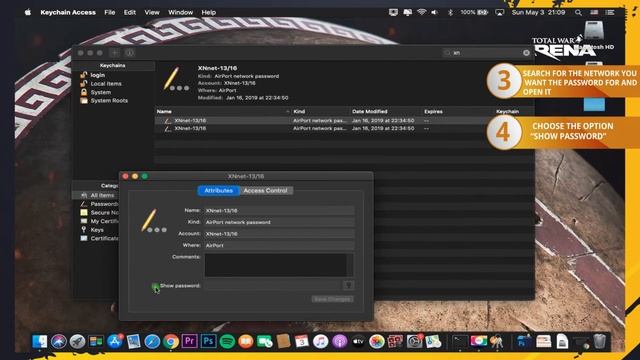640x360 pixels.
Task: Click the Save Changes button
Action: (x=333, y=299)
